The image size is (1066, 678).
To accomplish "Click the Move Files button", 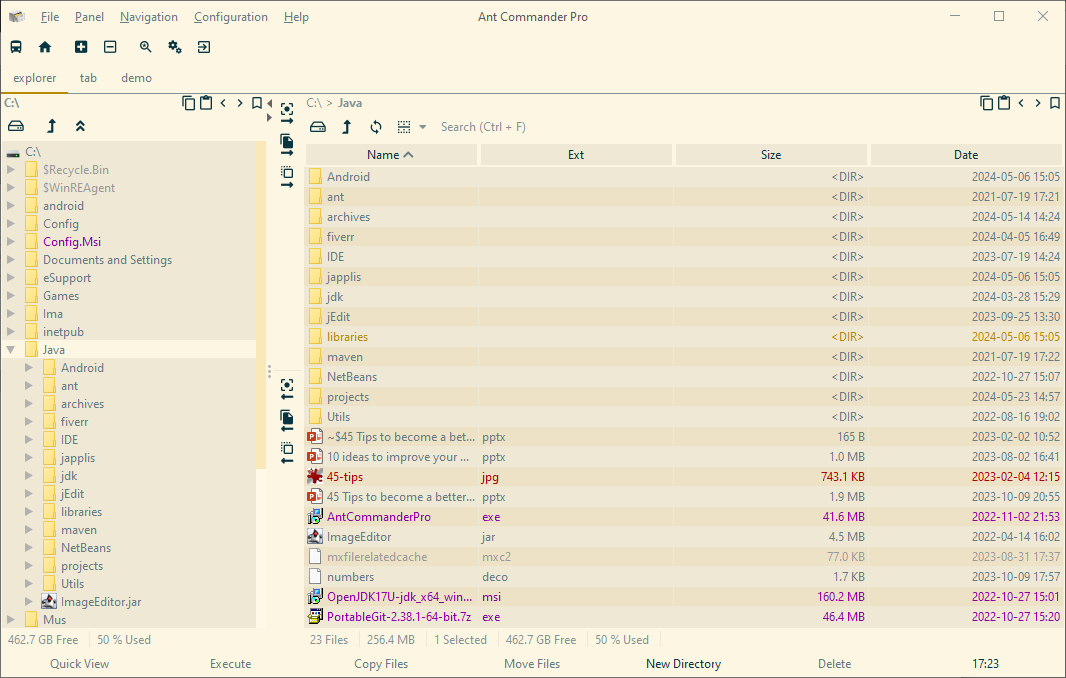I will 532,664.
